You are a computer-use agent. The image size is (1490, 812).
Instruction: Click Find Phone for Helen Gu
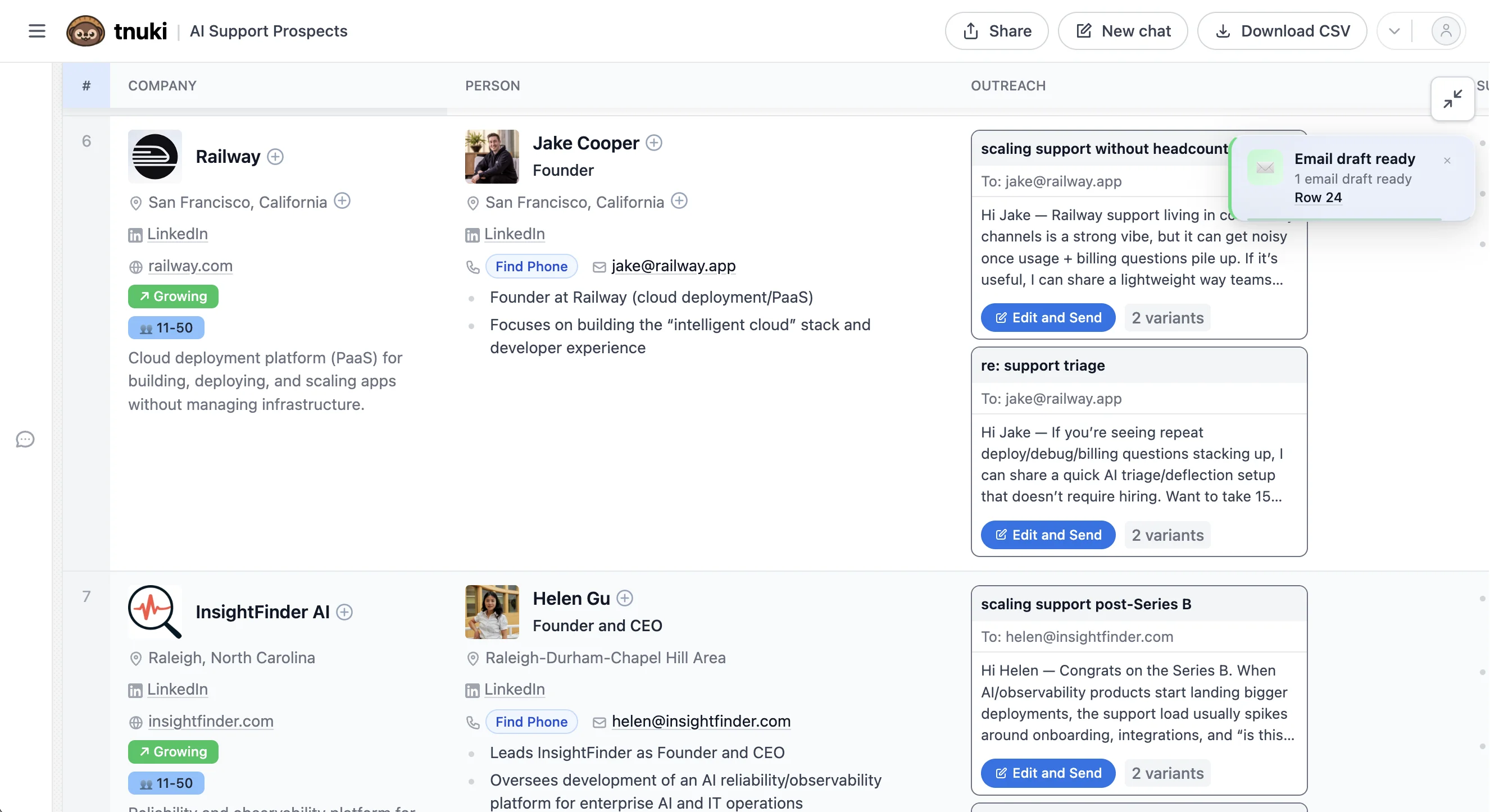(531, 721)
